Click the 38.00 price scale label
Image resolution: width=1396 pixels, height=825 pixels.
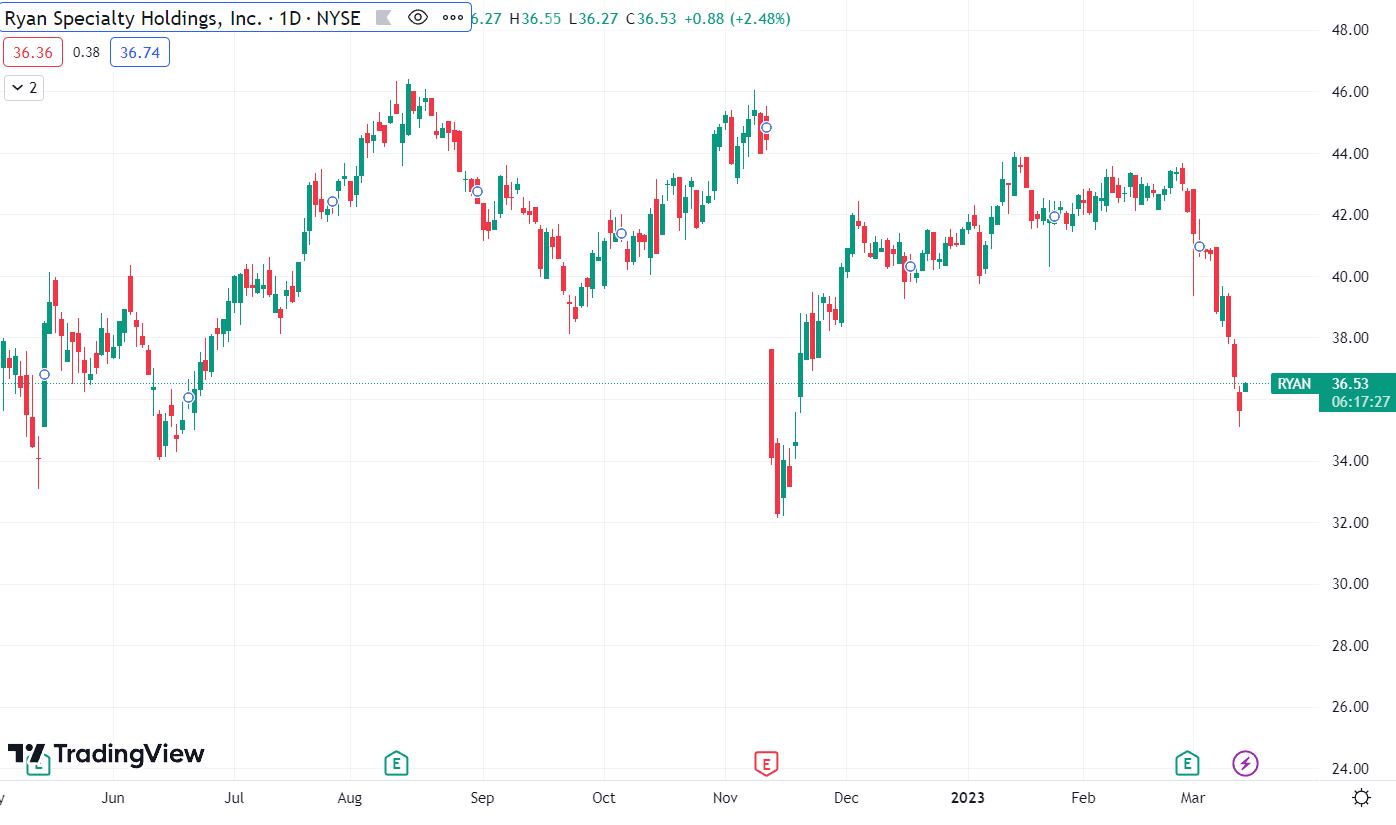click(x=1352, y=338)
